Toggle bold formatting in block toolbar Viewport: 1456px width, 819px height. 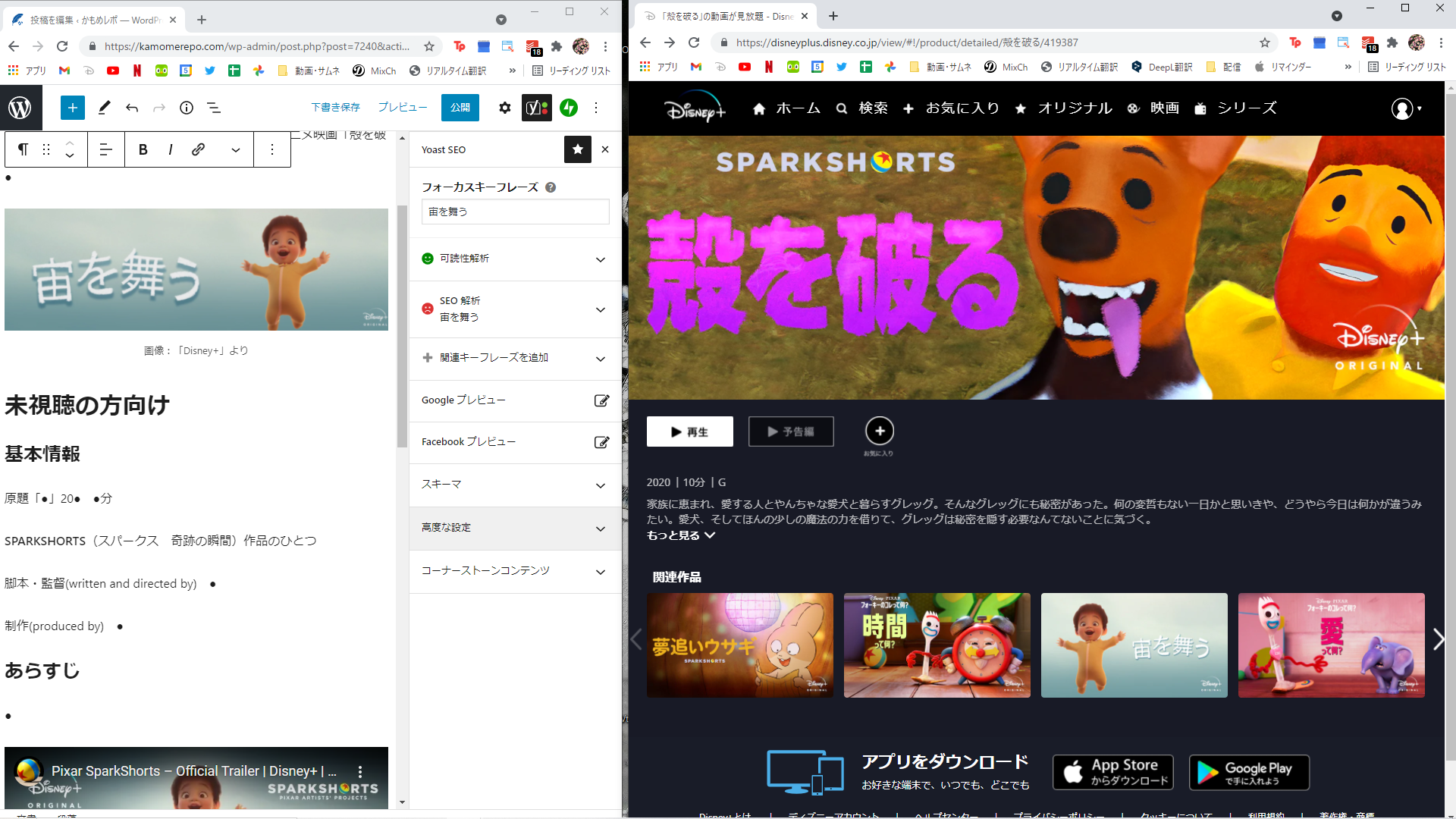coord(143,149)
